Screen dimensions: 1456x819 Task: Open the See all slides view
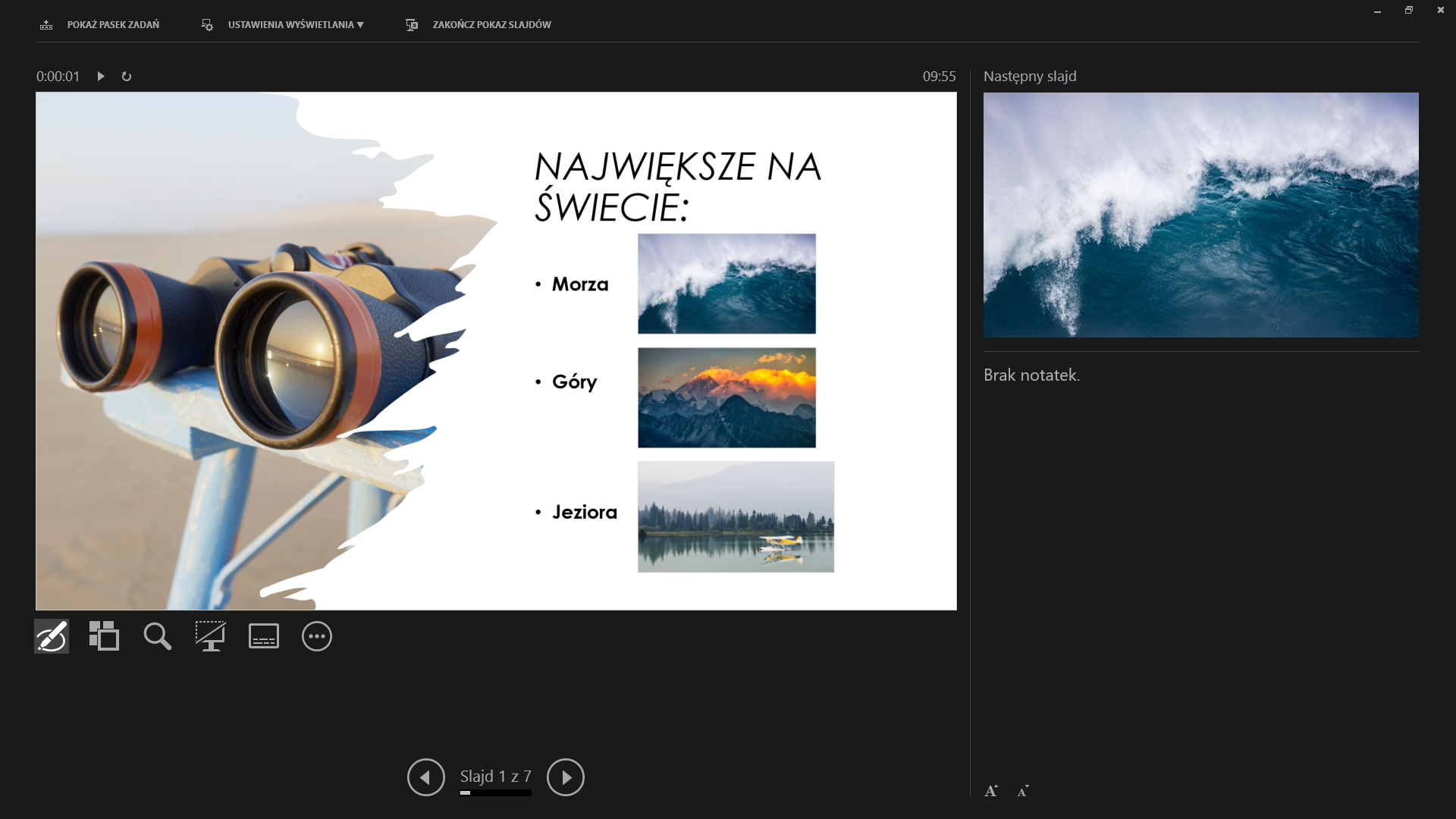(x=103, y=636)
